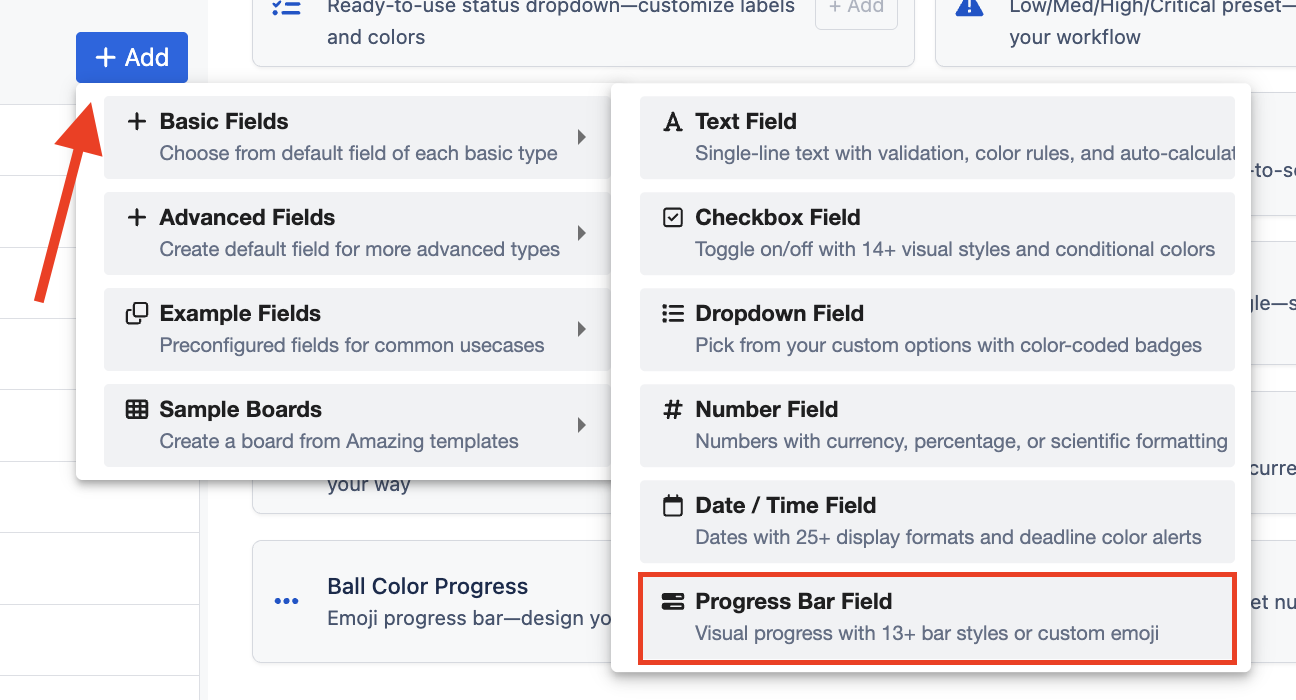Click the Dropdown Field list icon
1296x700 pixels.
673,313
